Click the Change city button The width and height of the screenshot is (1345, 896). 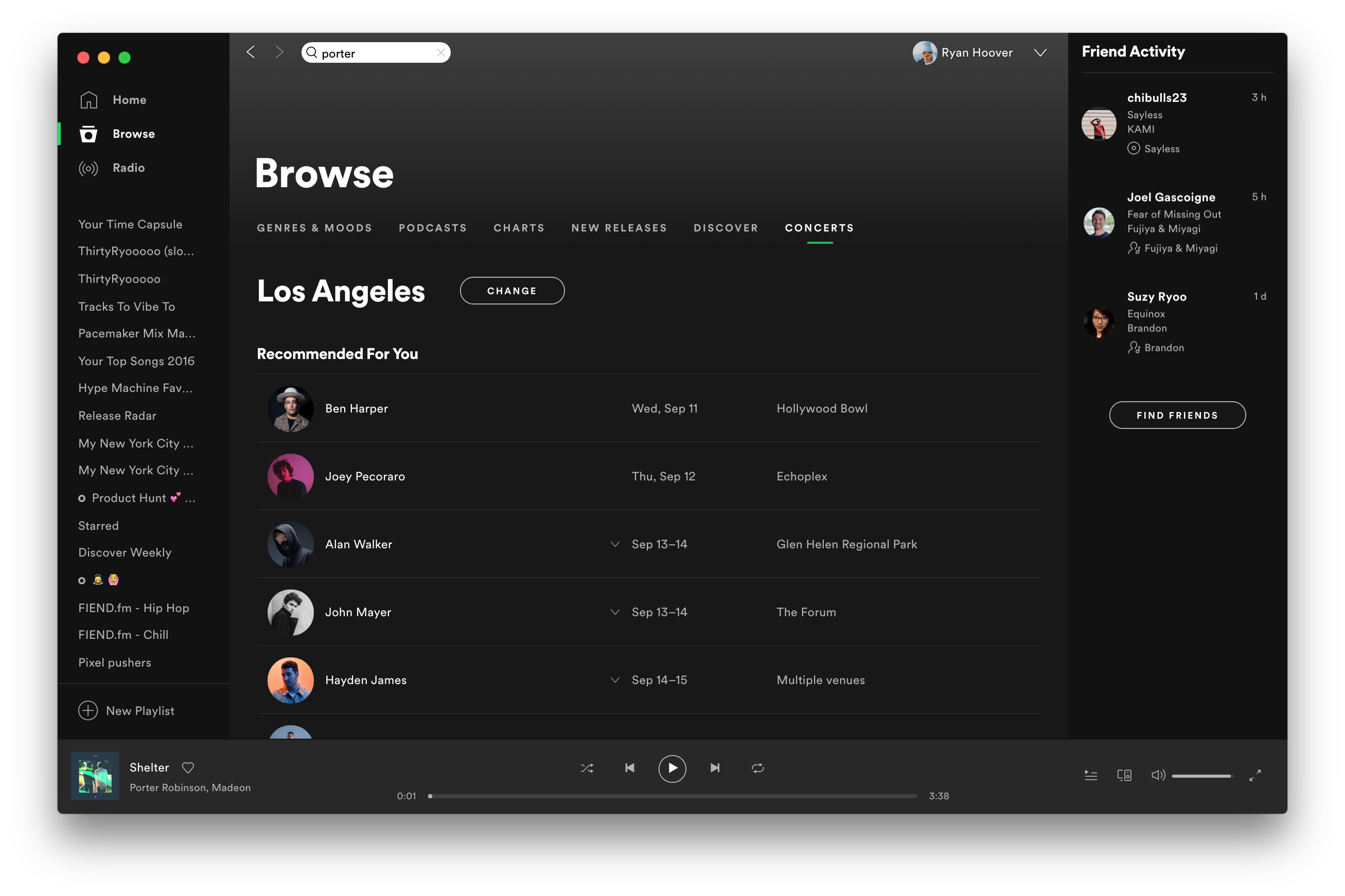pos(511,291)
